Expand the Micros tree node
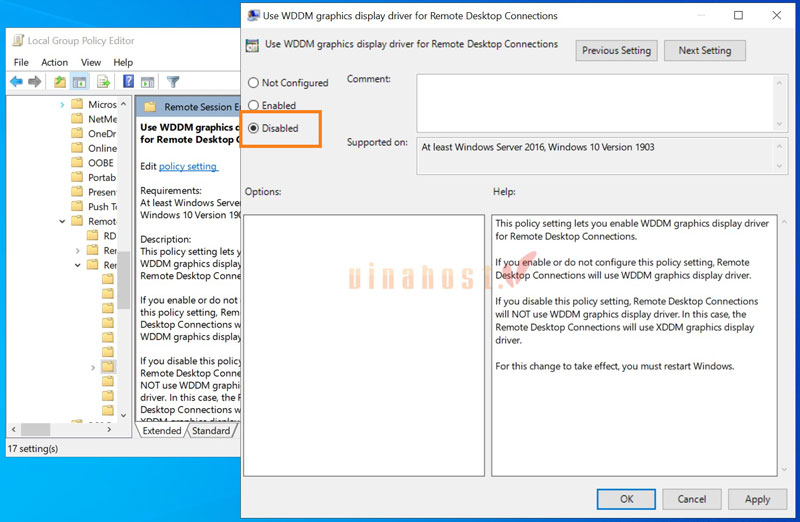This screenshot has height=522, width=800. [62, 105]
